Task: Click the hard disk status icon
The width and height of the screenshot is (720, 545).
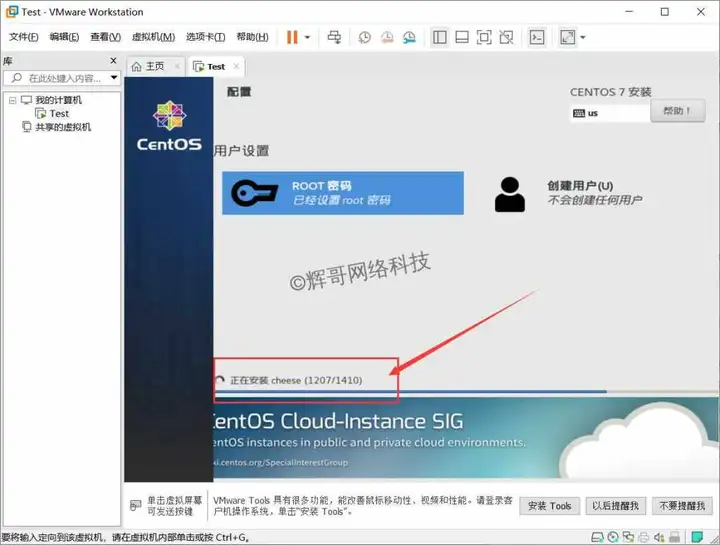Action: [597, 537]
